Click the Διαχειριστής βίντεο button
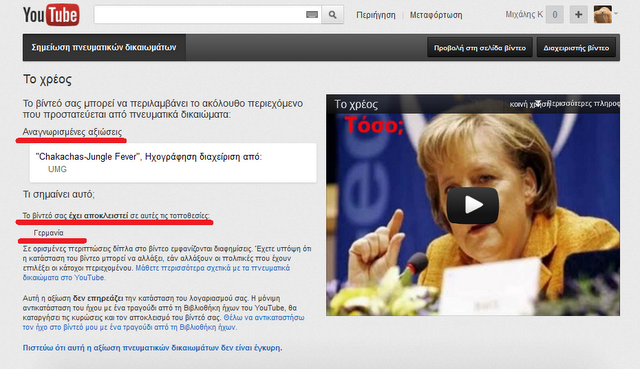Viewport: 640px width, 369px height. click(x=576, y=48)
